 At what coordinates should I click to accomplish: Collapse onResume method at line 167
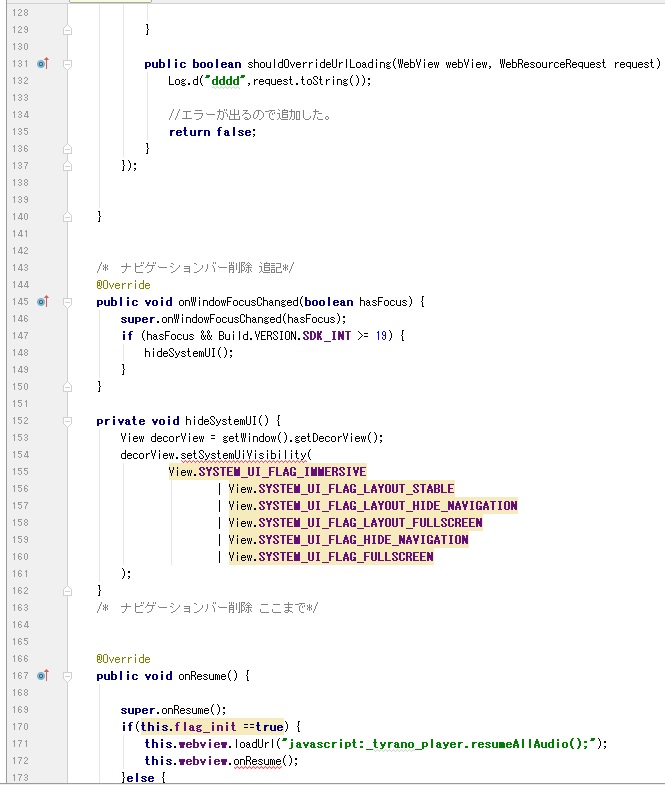[68, 676]
